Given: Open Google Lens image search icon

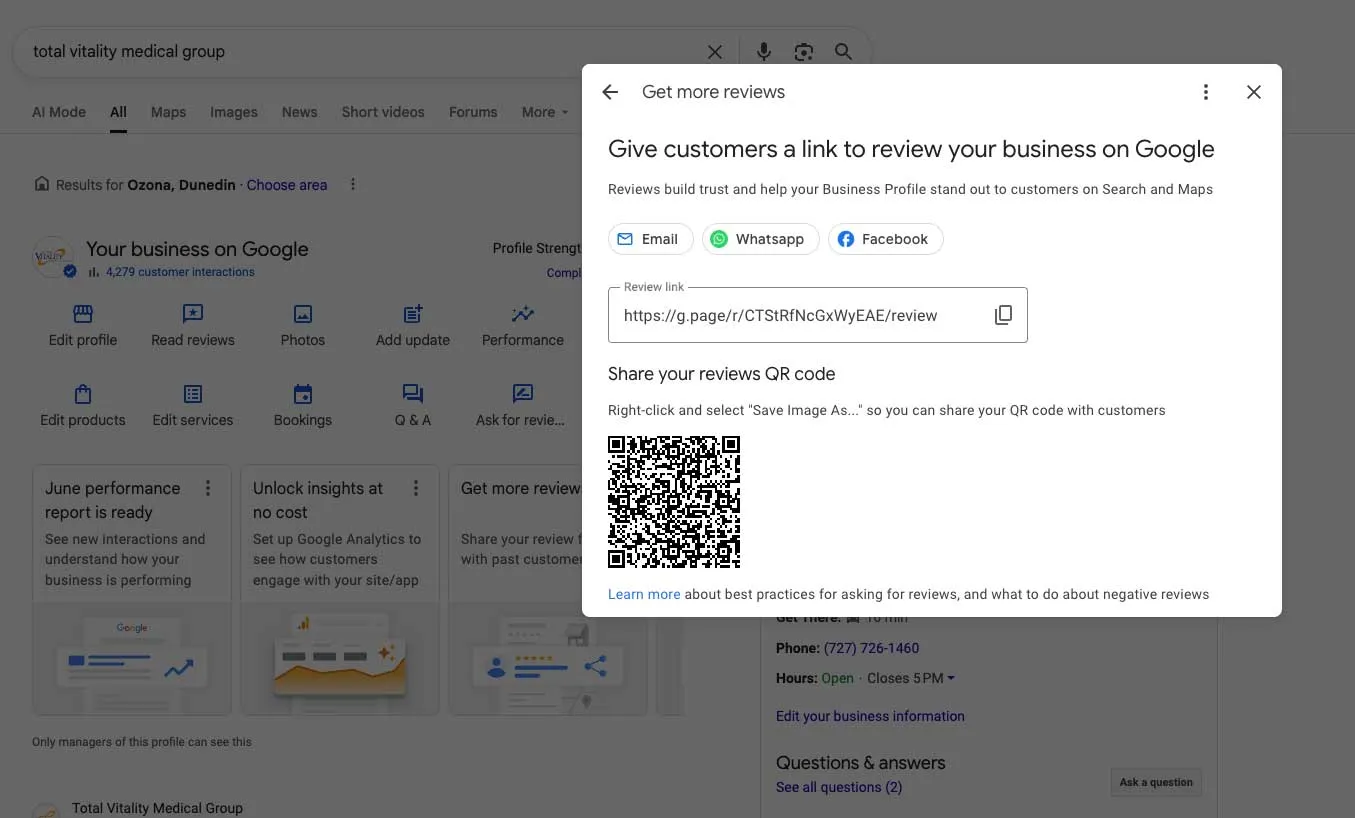Looking at the screenshot, I should coord(803,52).
